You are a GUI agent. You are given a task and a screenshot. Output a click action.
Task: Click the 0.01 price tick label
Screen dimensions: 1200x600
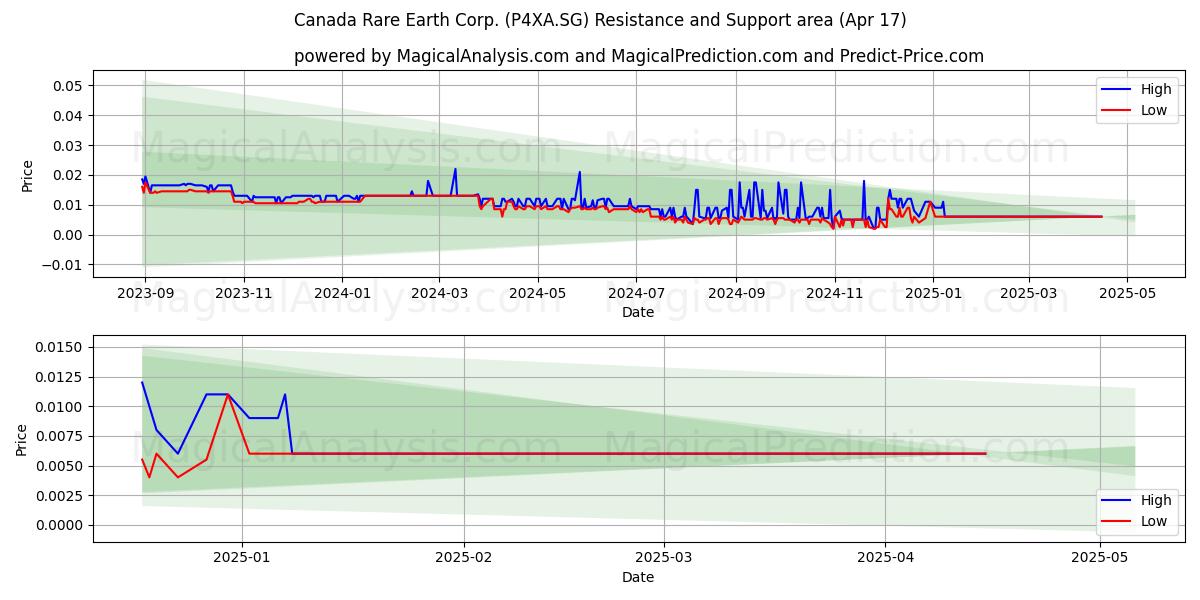pos(68,205)
